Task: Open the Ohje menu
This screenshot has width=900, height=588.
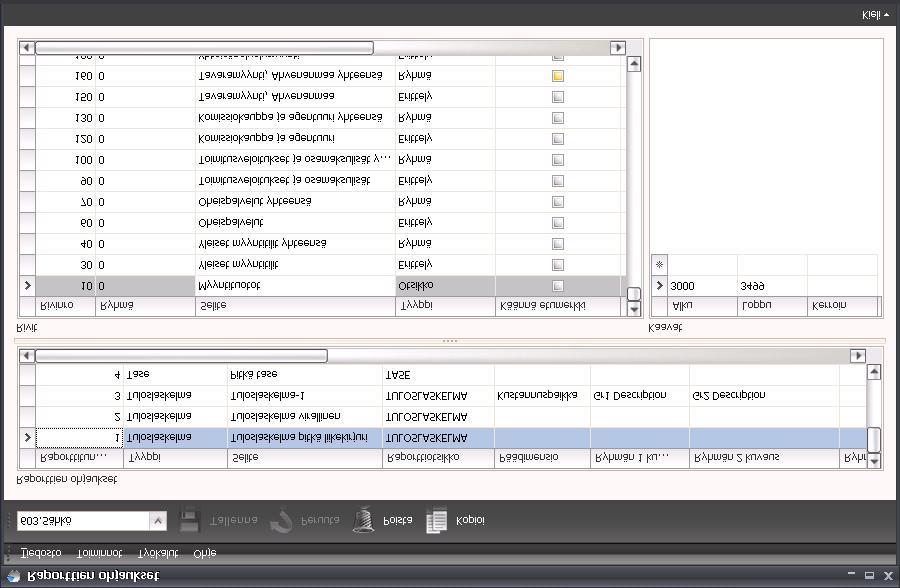Action: (205, 553)
